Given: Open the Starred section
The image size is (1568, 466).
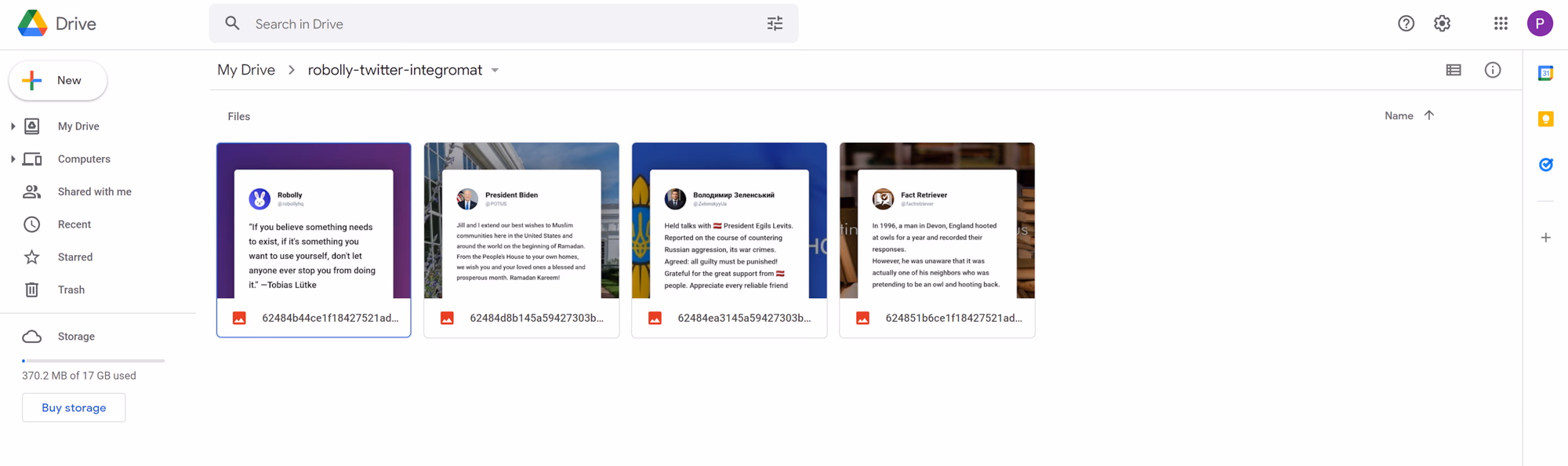Looking at the screenshot, I should click(x=74, y=257).
